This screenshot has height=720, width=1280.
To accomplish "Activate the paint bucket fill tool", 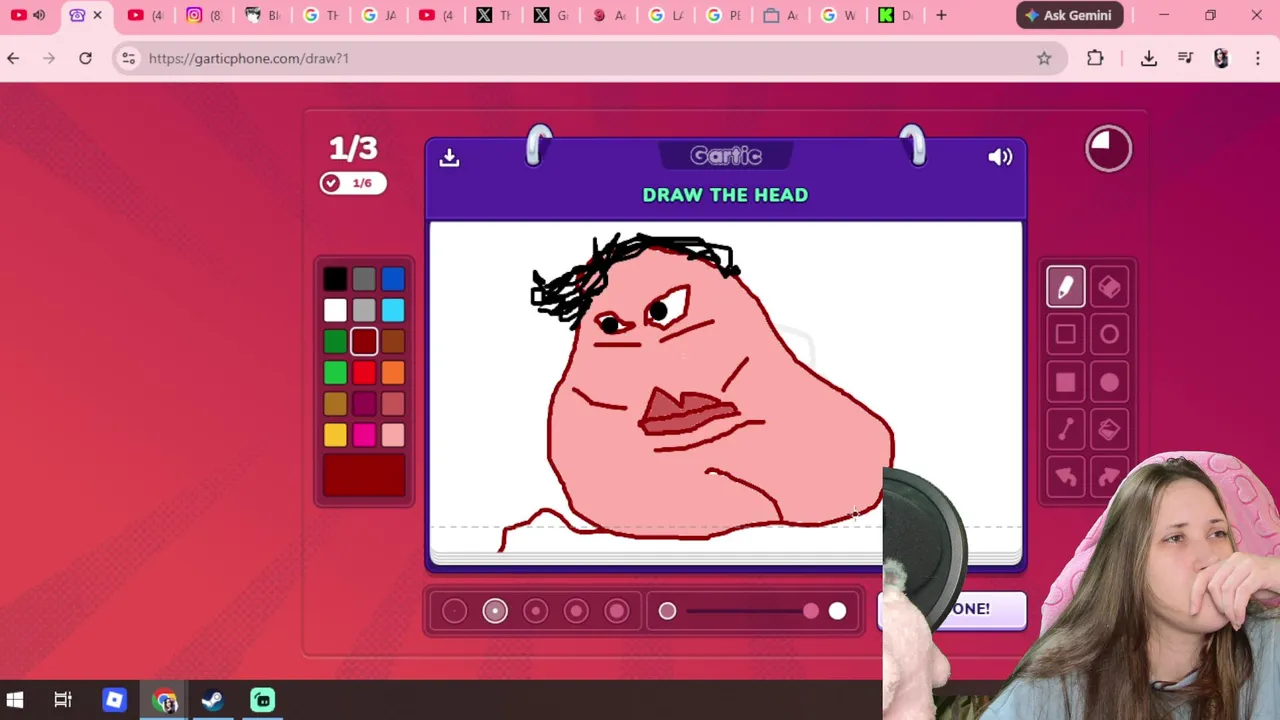I will coord(1109,430).
